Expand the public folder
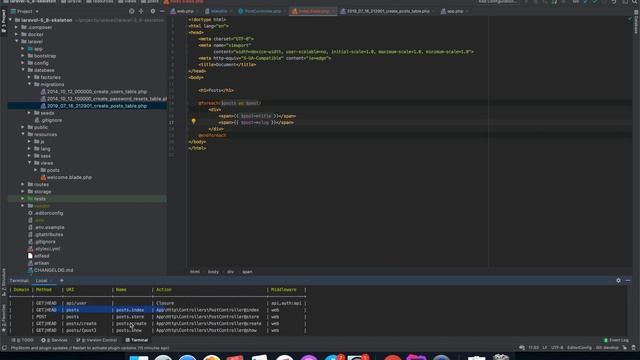The image size is (640, 360). pos(23,127)
